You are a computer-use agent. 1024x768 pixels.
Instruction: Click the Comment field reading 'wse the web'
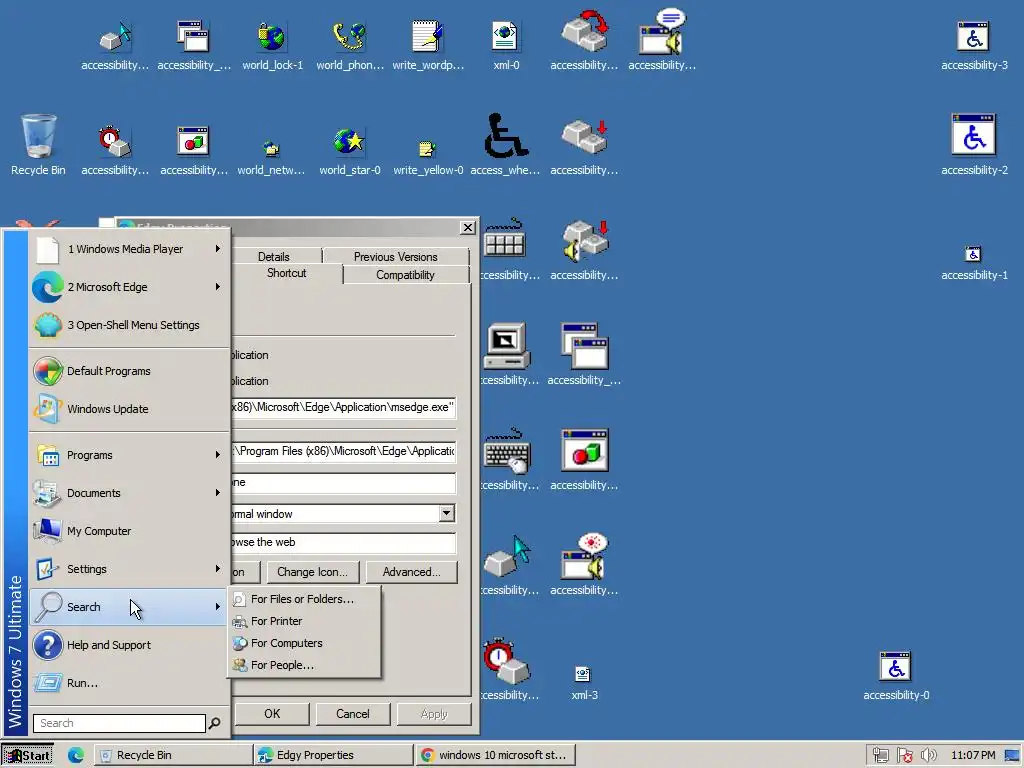coord(344,542)
